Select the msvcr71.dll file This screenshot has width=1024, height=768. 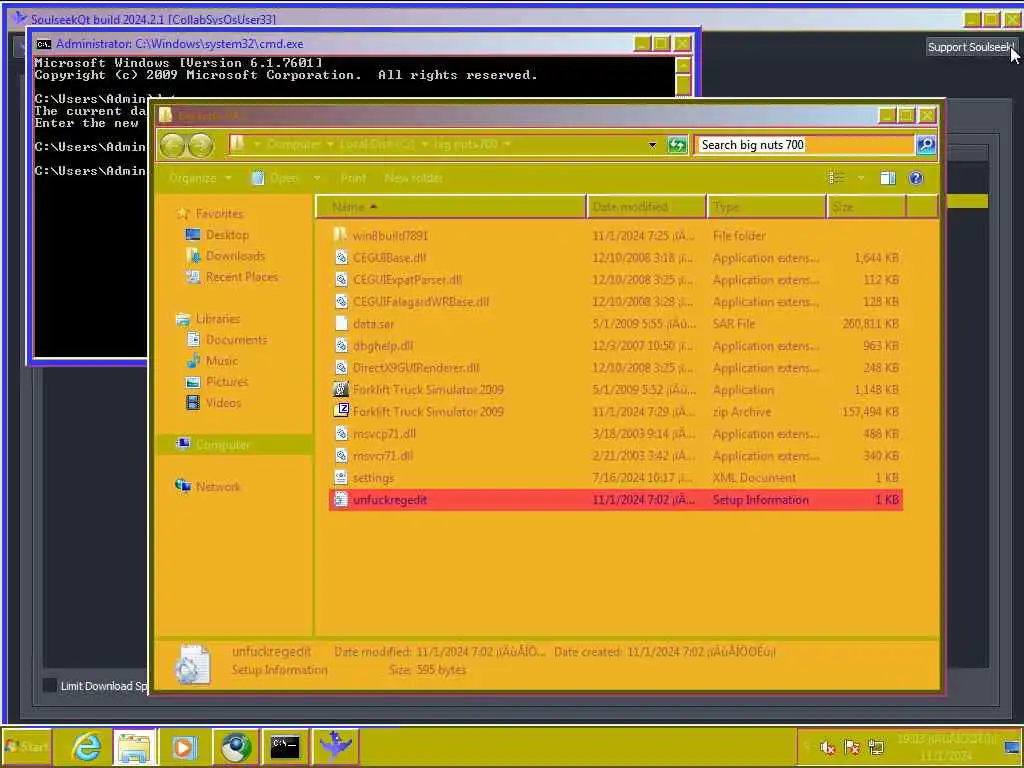click(615, 456)
